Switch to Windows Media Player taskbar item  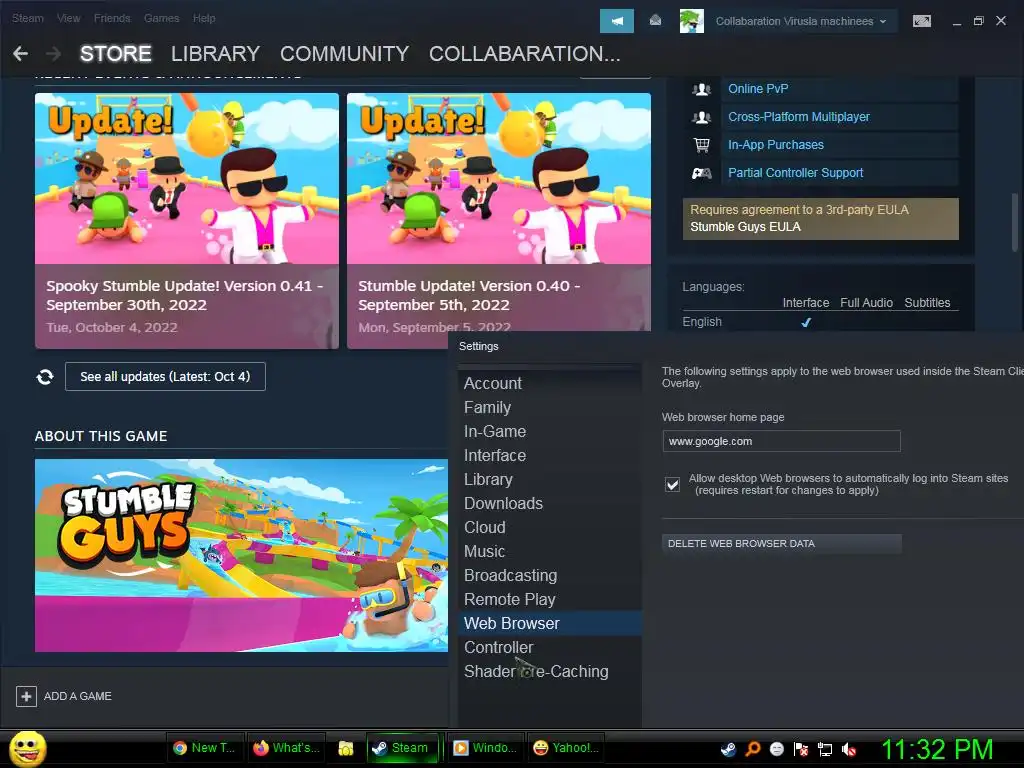coord(486,748)
